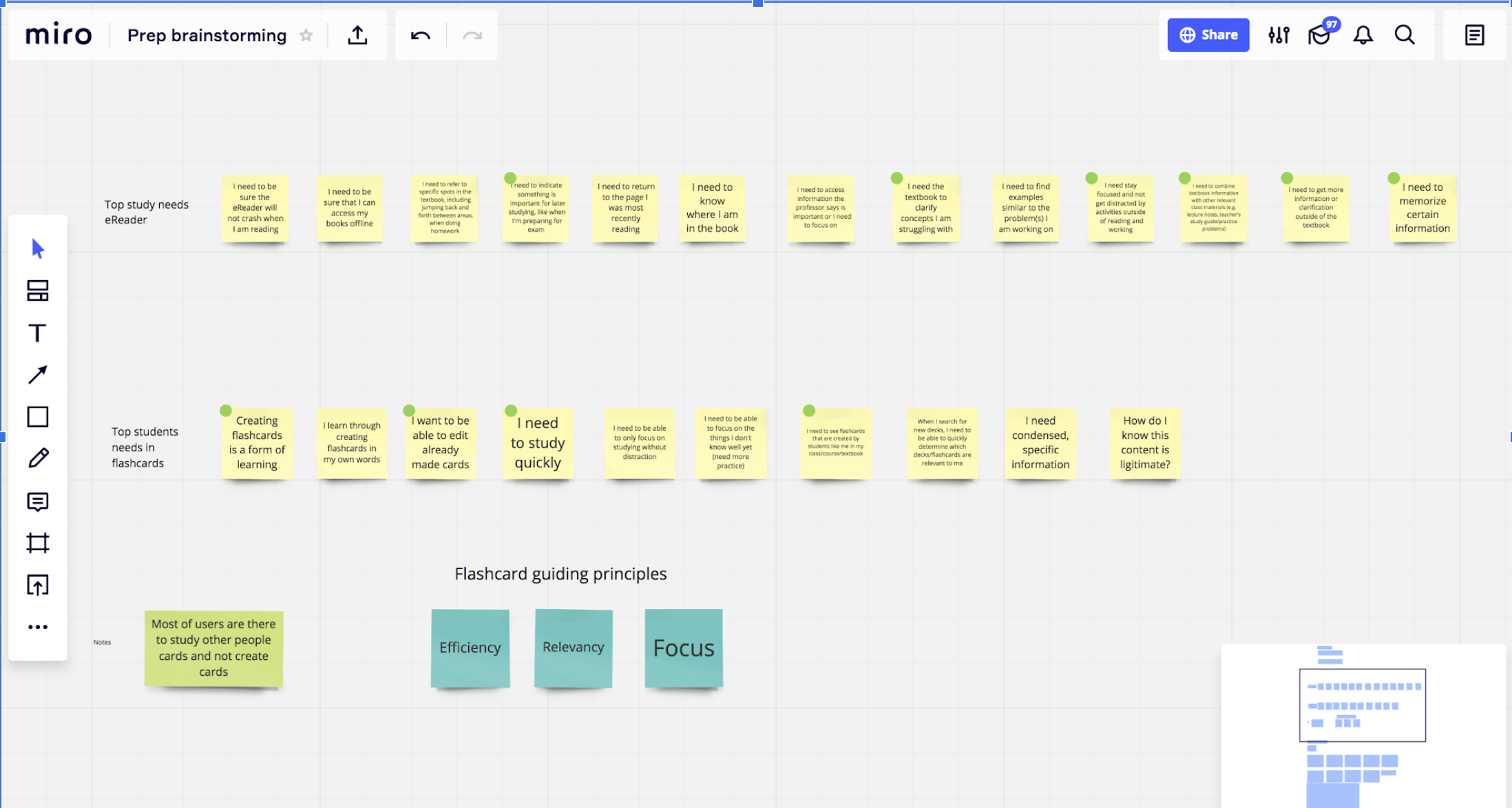The width and height of the screenshot is (1512, 808).
Task: Select the rectangle shape tool
Action: point(38,417)
